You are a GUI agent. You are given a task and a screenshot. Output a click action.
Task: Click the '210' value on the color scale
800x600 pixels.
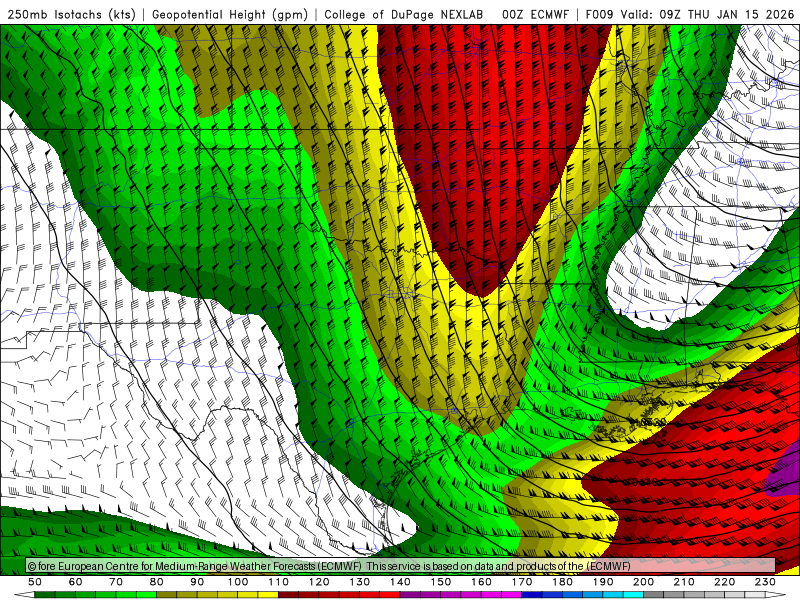[685, 582]
